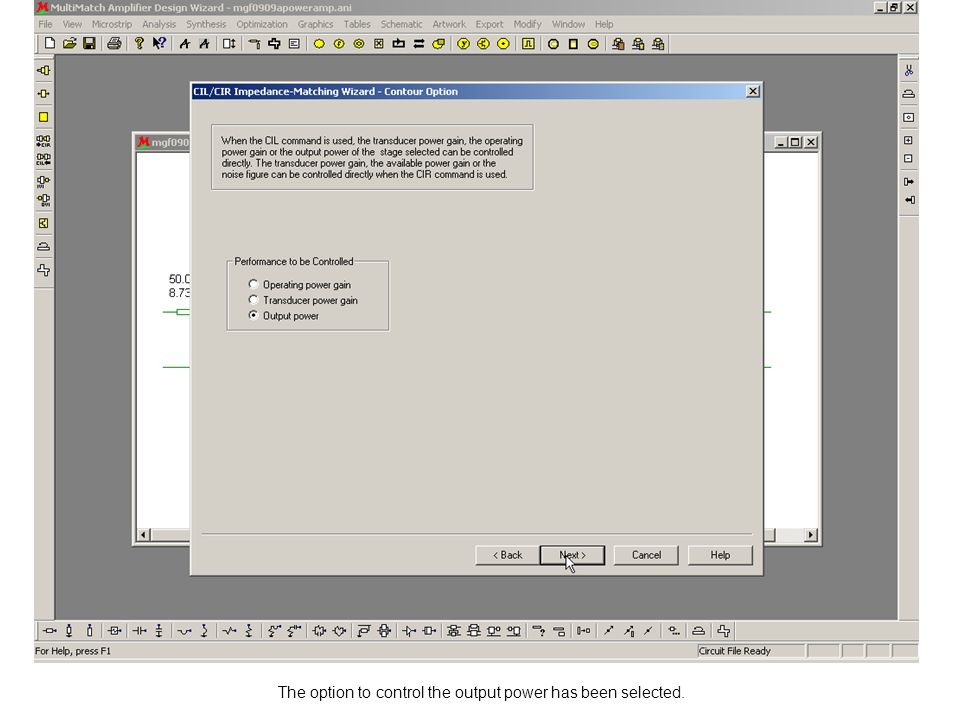The height and width of the screenshot is (720, 960).
Task: Open the Microstrip menu
Action: [111, 24]
